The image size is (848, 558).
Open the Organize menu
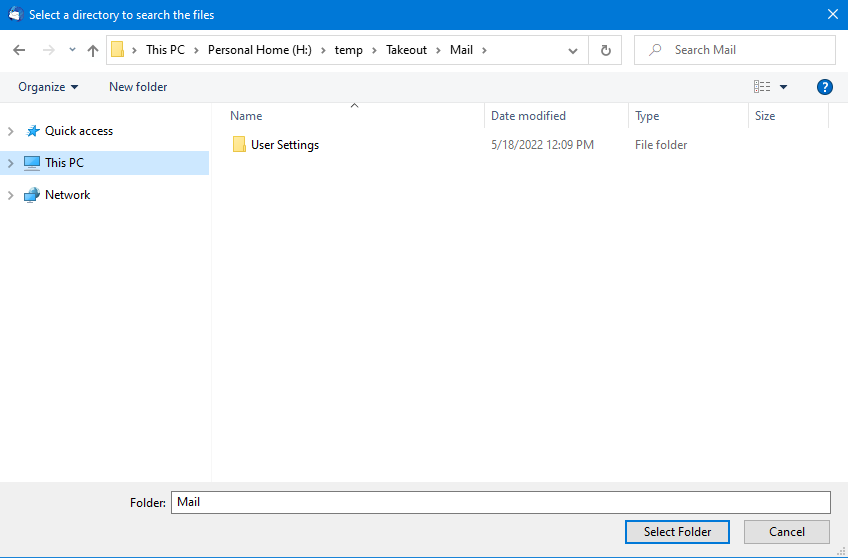click(48, 87)
